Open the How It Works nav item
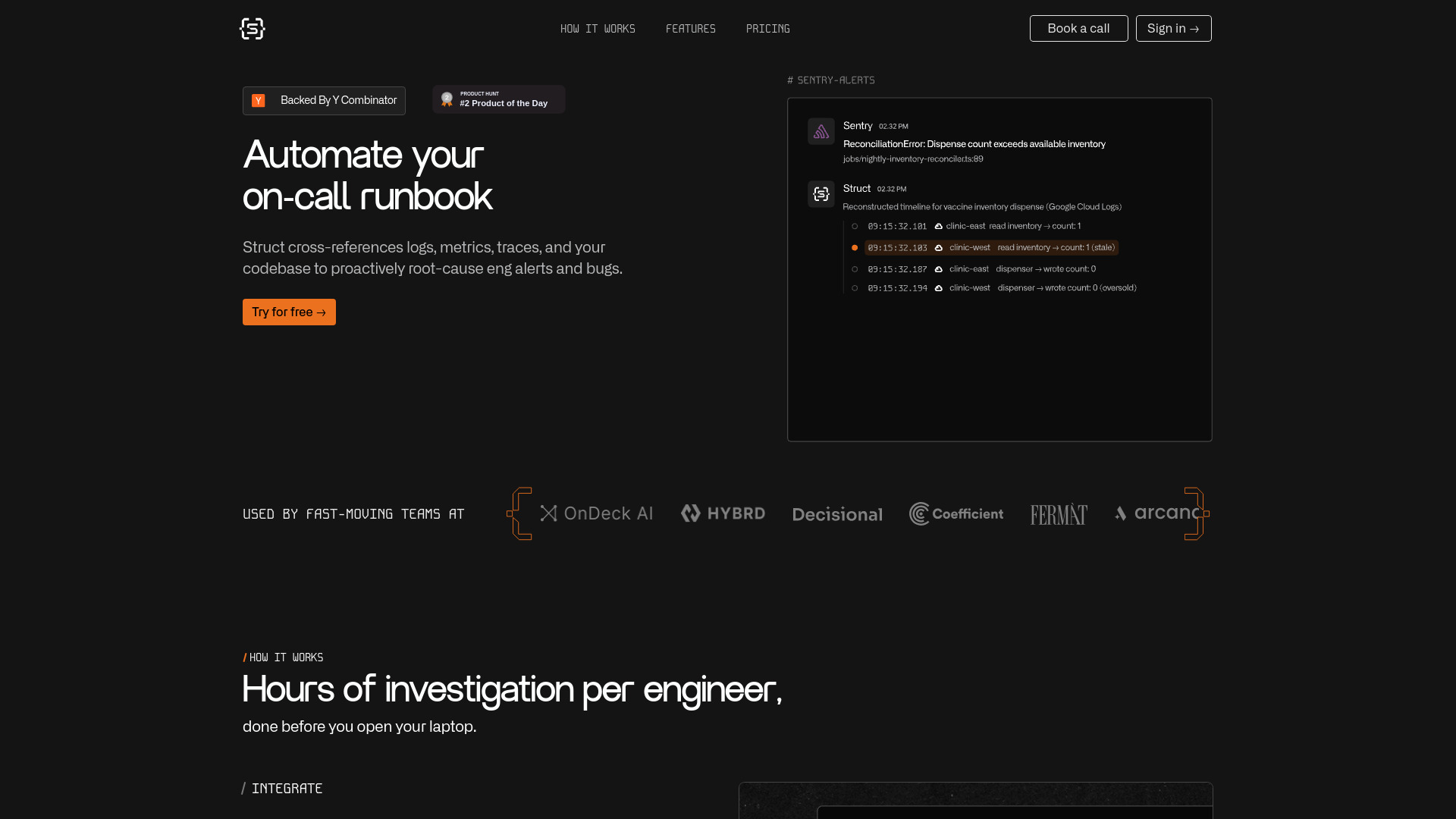 tap(598, 29)
